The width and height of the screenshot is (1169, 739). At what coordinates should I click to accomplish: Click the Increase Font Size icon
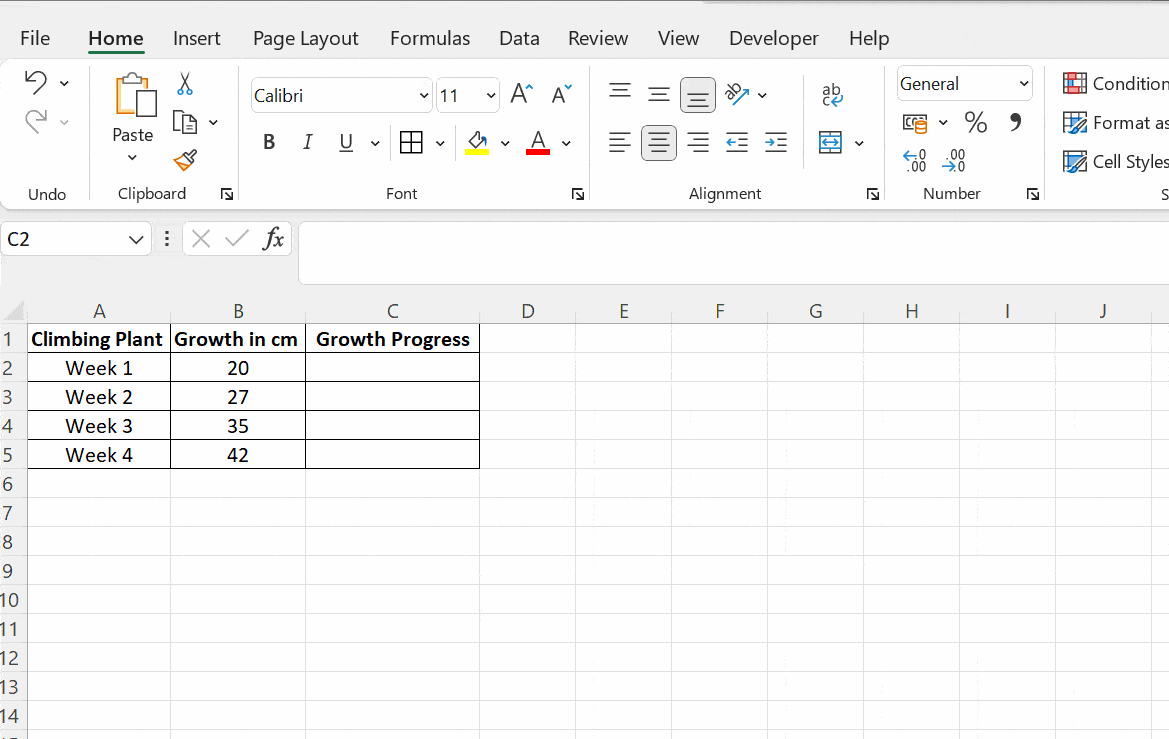click(520, 93)
